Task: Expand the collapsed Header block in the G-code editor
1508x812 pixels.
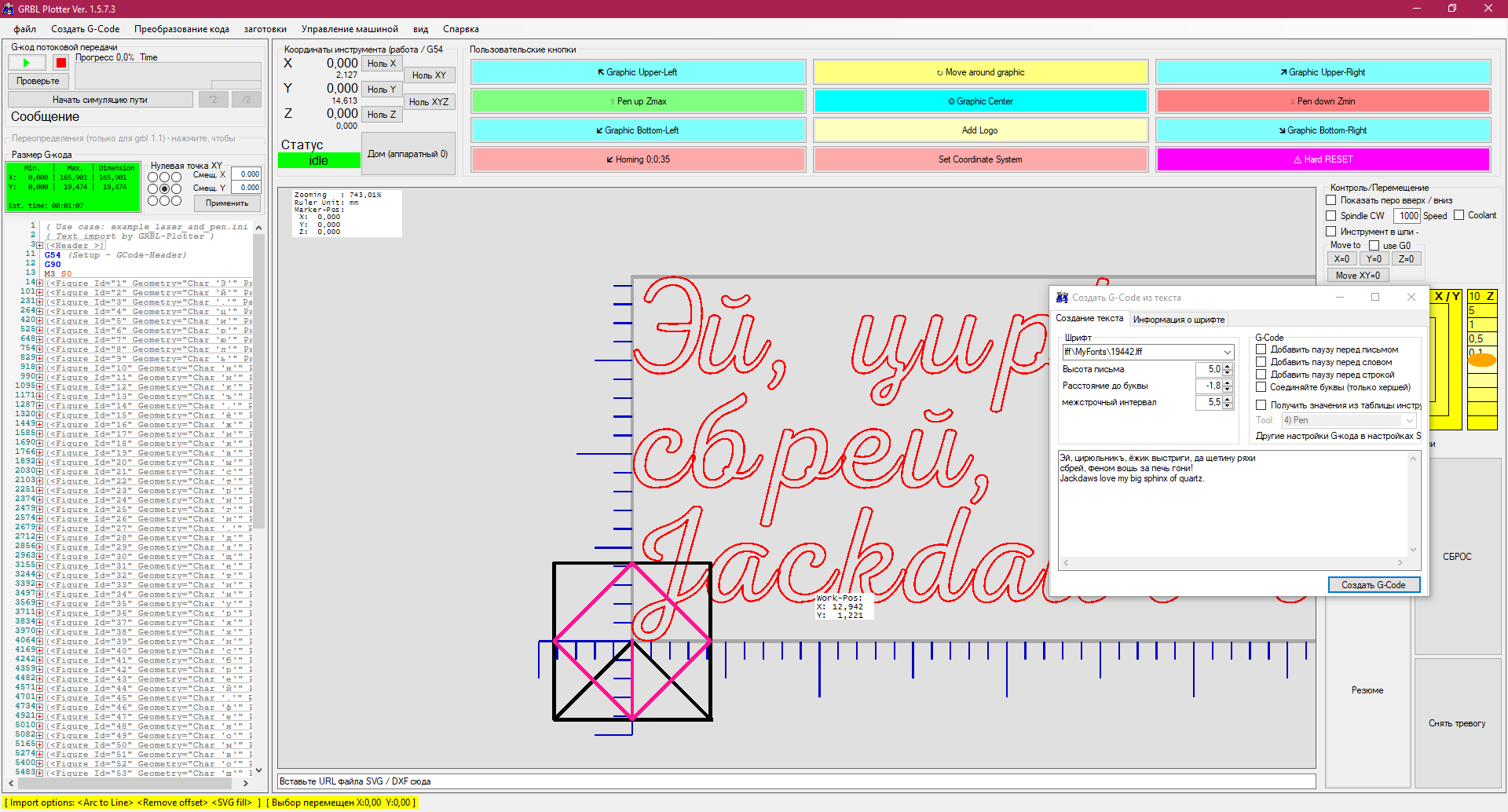Action: point(40,246)
